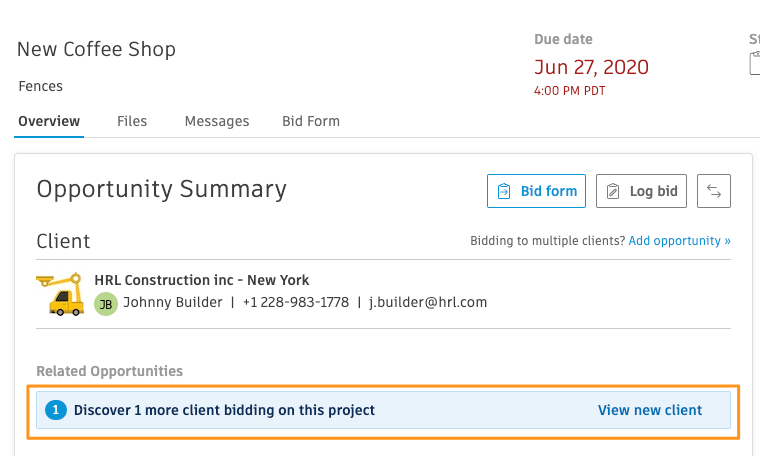Click the swap arrows icon button
Screen dimensions: 760x456
[x=713, y=191]
